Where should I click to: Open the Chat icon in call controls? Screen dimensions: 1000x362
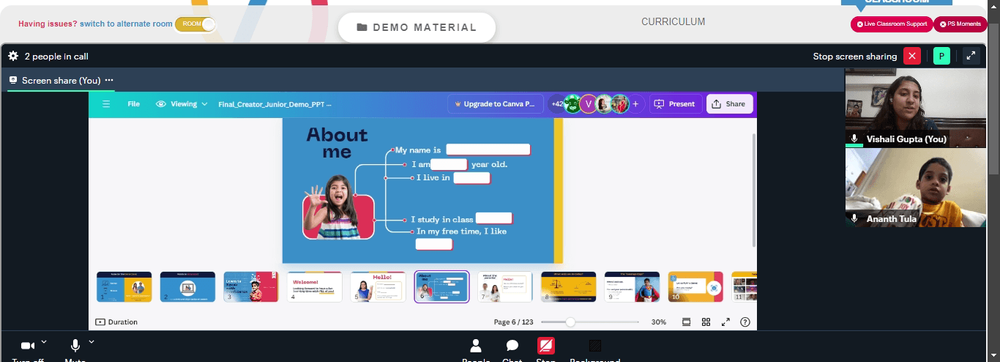[512, 345]
